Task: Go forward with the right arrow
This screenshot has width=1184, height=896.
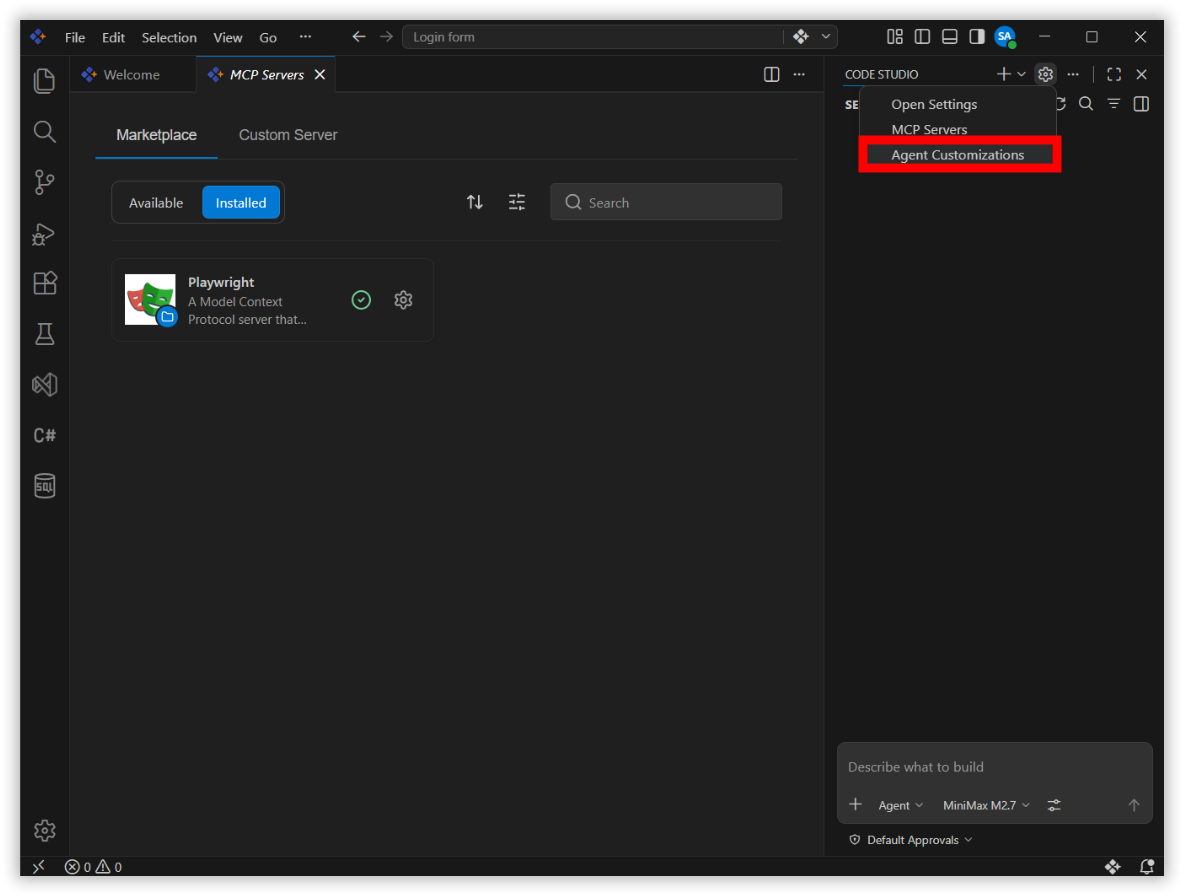Action: click(386, 36)
